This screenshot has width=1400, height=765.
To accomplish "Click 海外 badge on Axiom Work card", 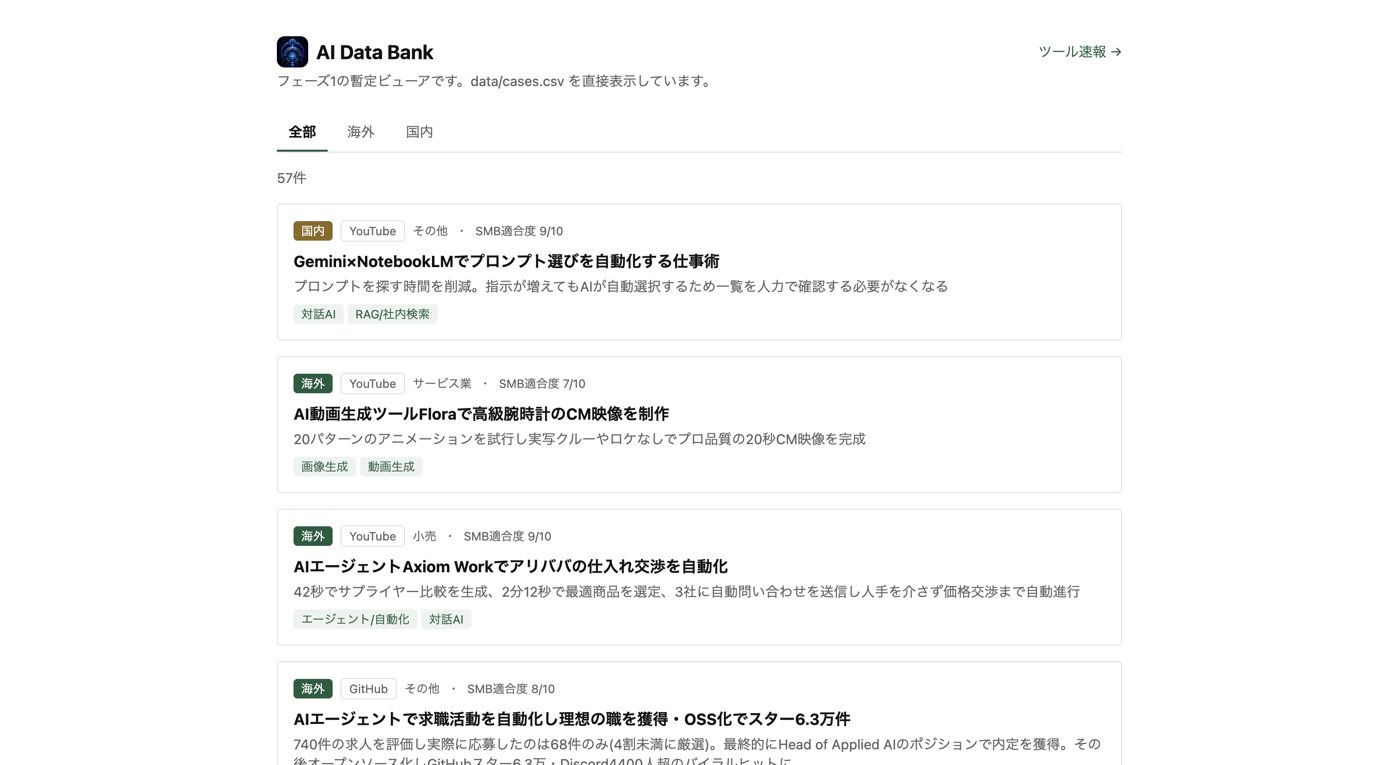I will tap(313, 536).
